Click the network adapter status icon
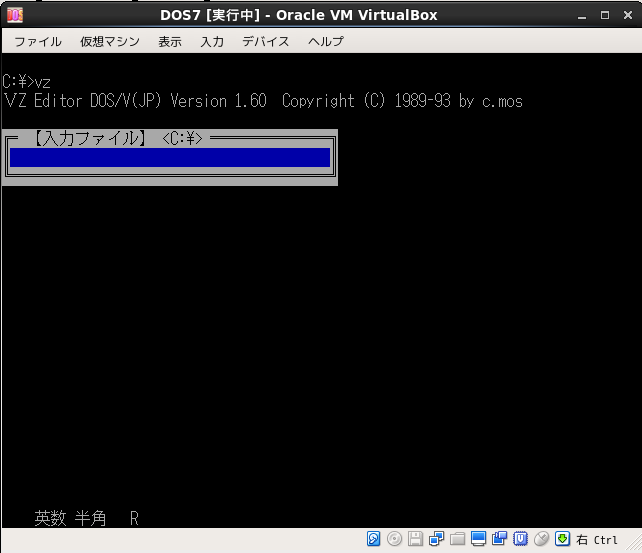The image size is (642, 553). coord(436,539)
